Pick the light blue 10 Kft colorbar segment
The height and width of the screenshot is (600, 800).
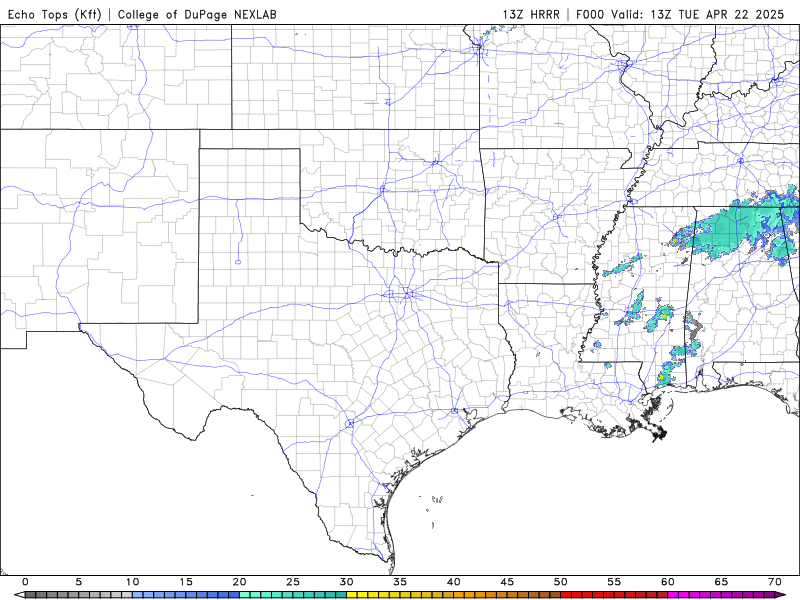137,595
